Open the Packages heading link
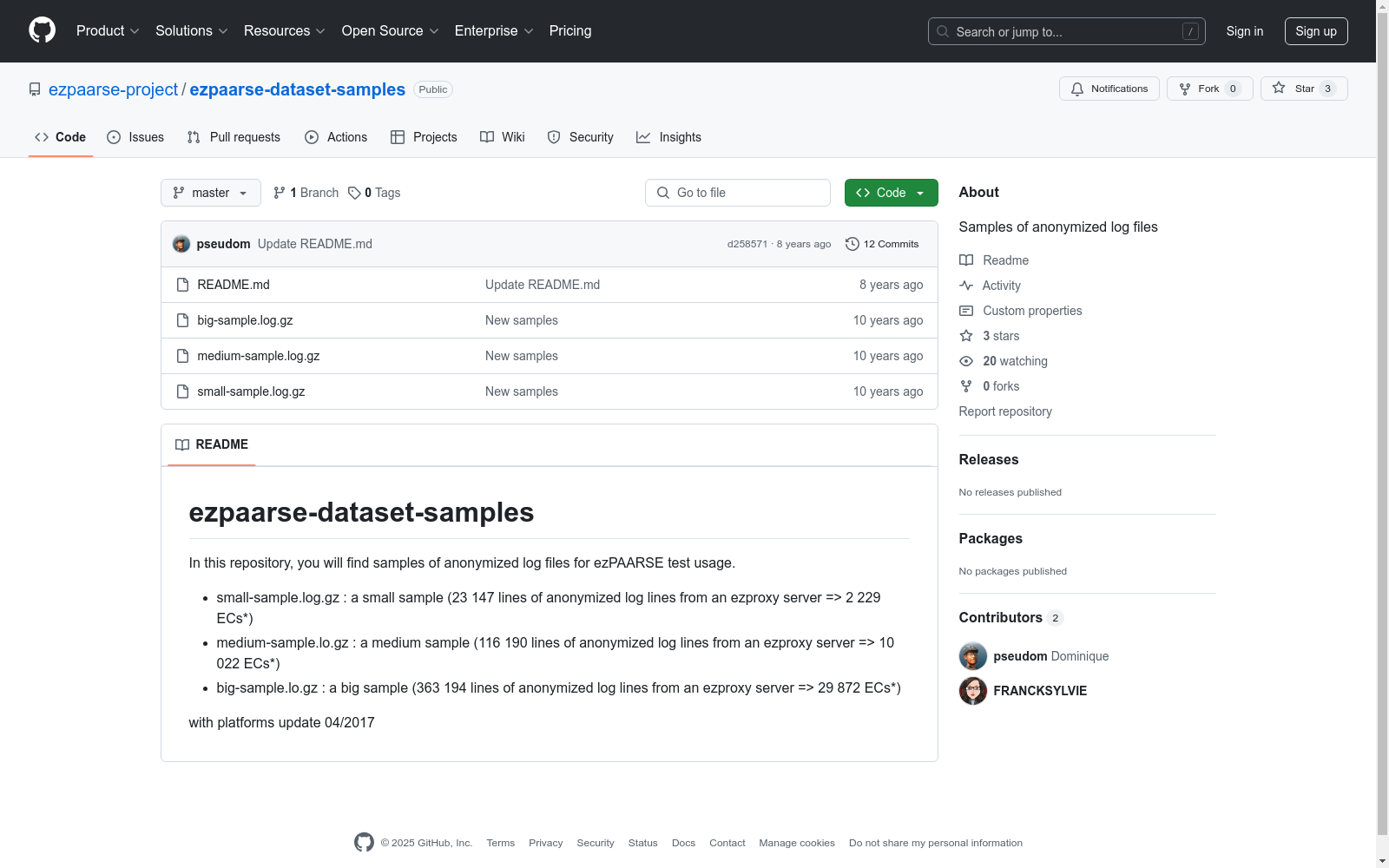Image resolution: width=1389 pixels, height=868 pixels. pos(991,538)
